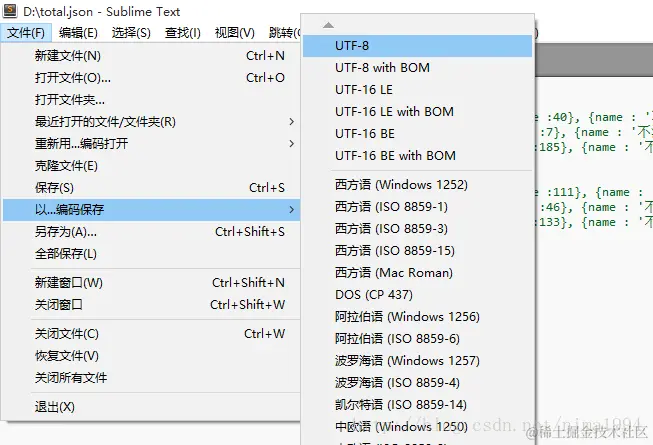Screen dimensions: 653x445
Task: Select 西方语 (Mac Roman) encoding
Action: (417, 273)
